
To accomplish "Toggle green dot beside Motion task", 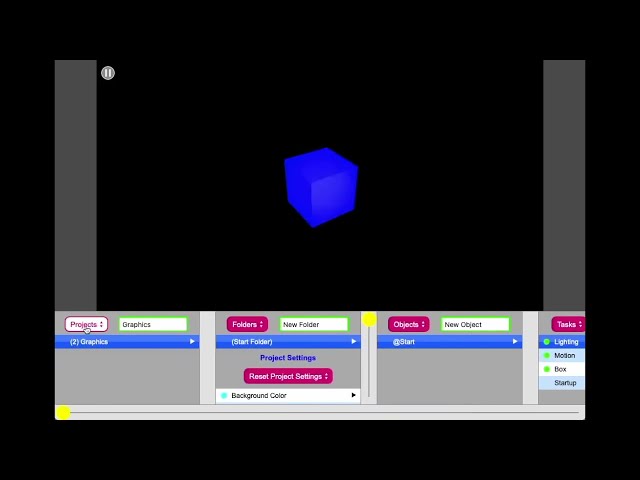I will click(547, 356).
